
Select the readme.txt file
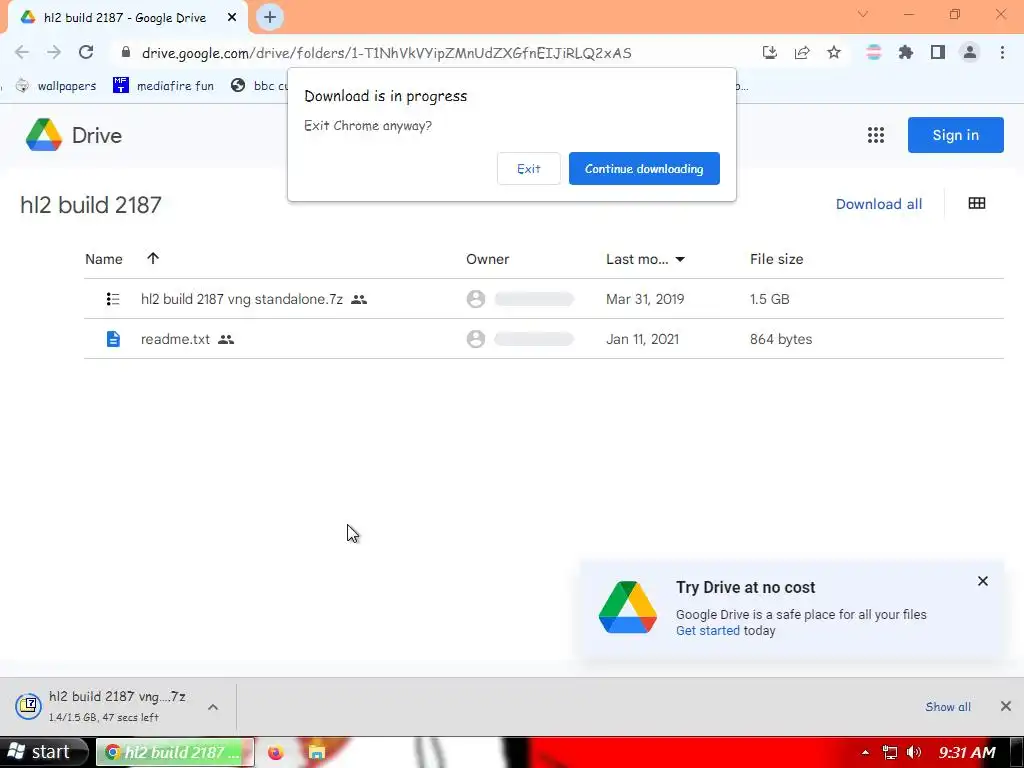click(x=175, y=339)
